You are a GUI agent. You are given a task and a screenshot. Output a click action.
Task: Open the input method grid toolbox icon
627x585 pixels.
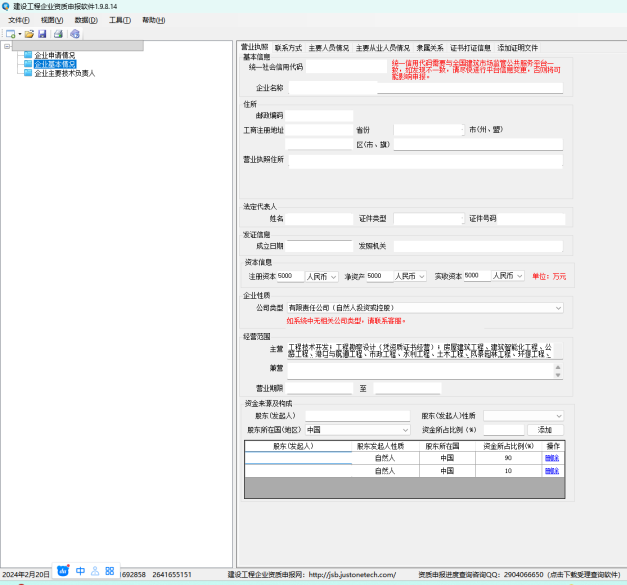pyautogui.click(x=110, y=571)
